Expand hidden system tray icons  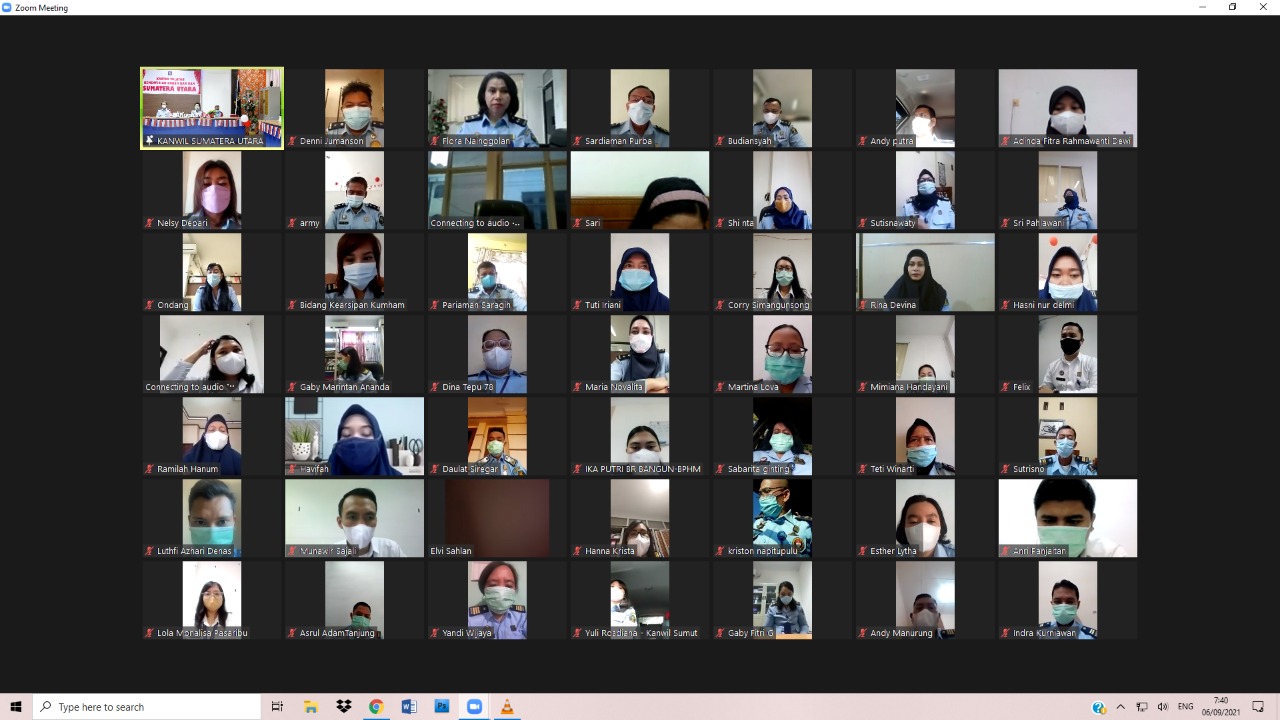[x=1121, y=707]
